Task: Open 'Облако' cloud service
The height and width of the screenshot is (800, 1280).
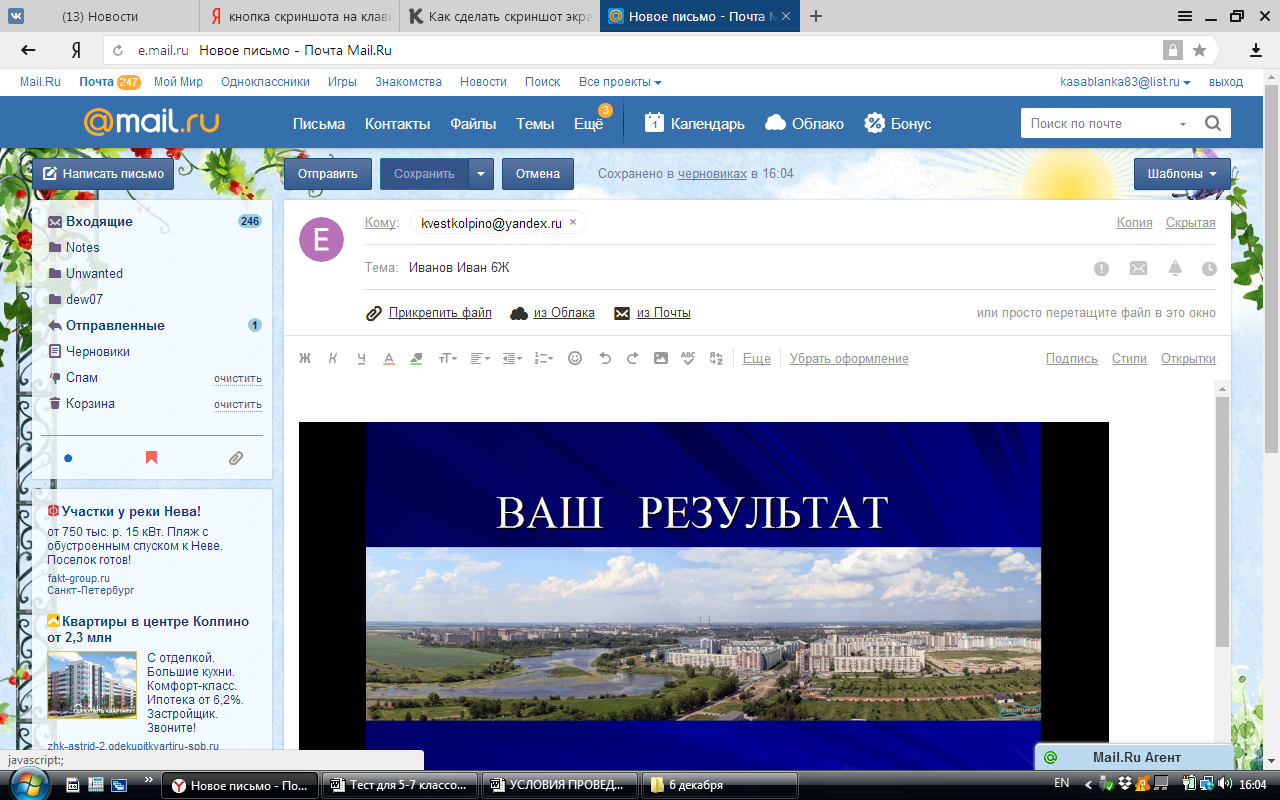Action: coord(805,124)
